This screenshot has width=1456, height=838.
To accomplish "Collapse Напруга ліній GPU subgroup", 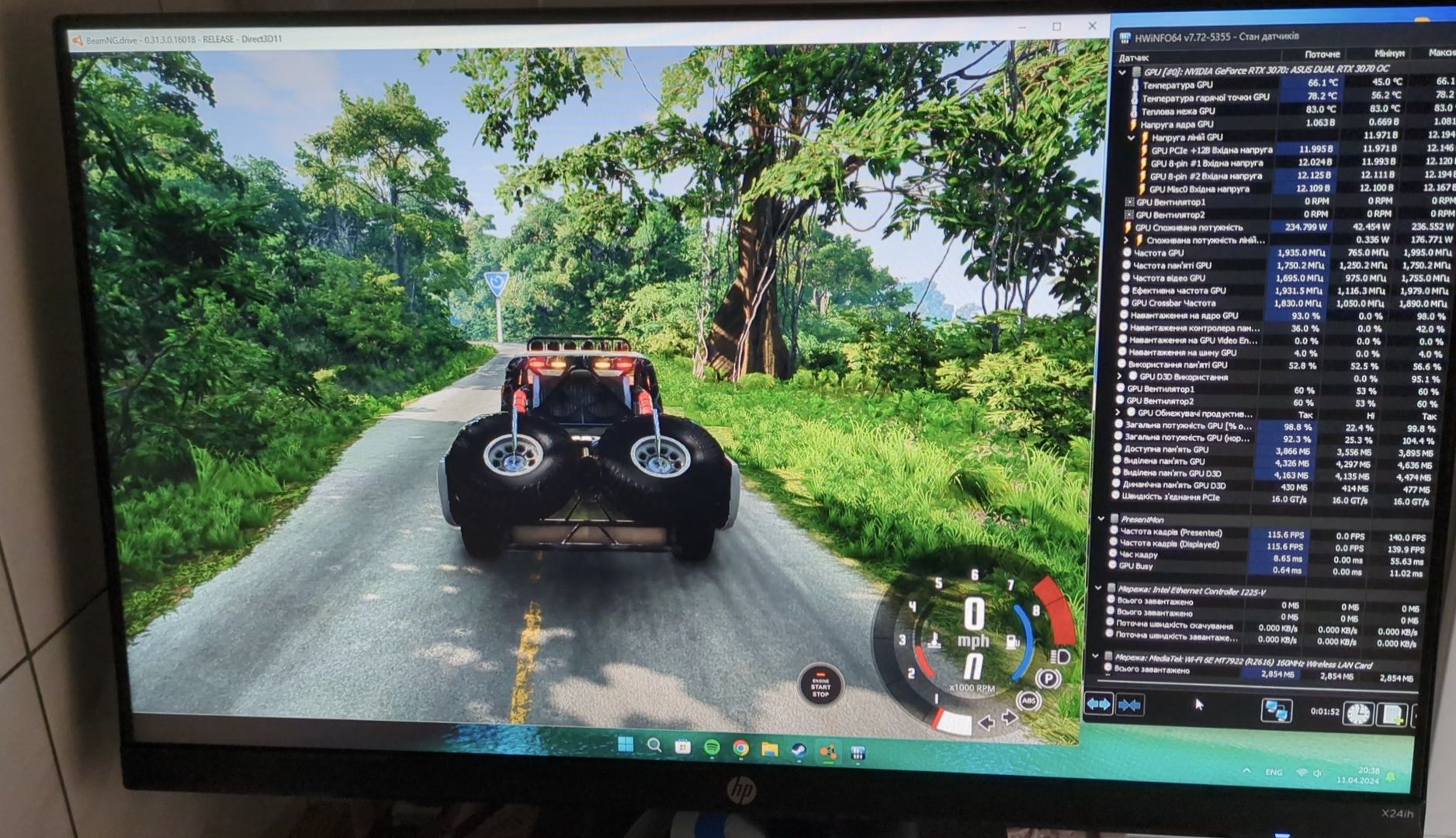I will point(1132,137).
